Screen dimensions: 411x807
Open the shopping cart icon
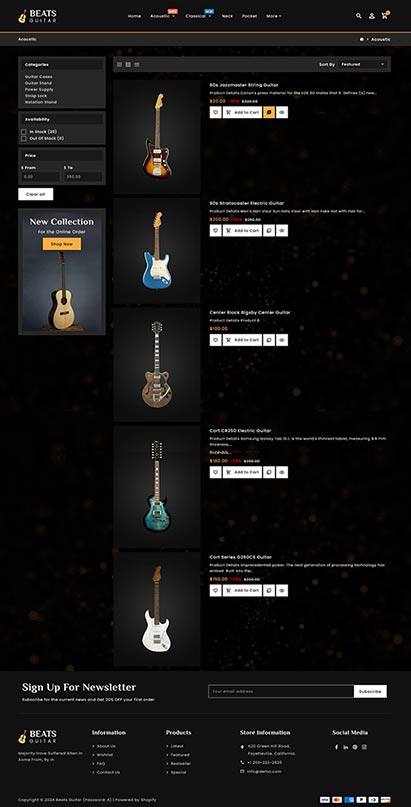tap(384, 16)
